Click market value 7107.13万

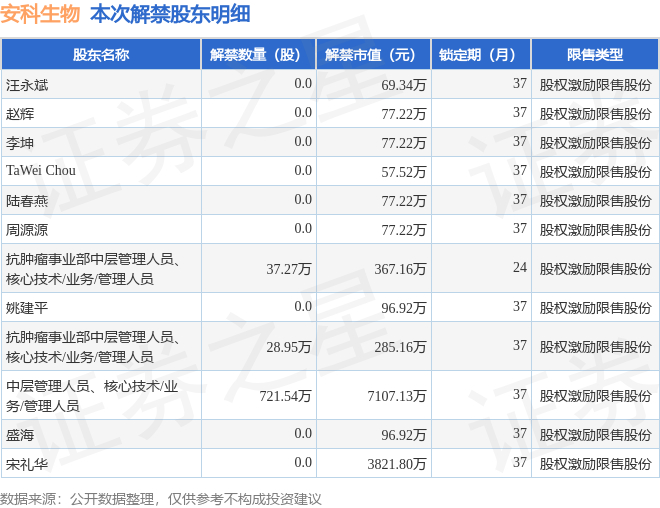coord(397,396)
